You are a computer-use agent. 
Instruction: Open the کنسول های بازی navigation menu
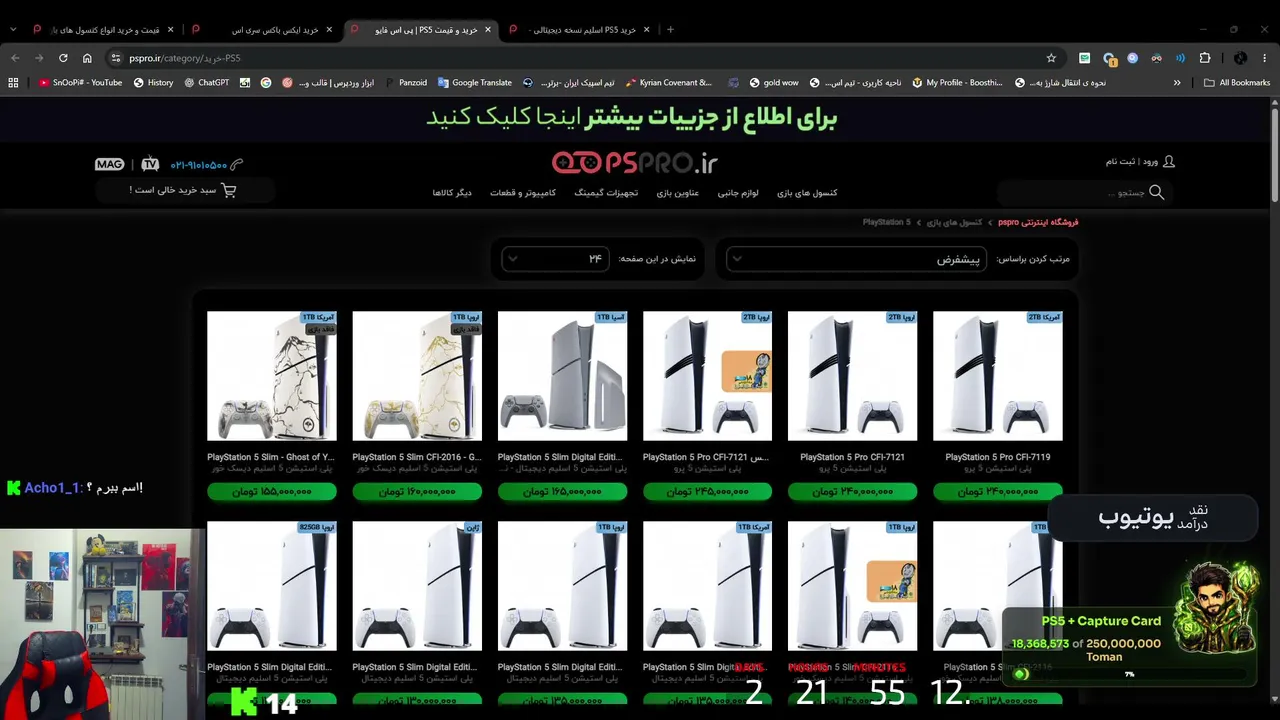pos(807,193)
